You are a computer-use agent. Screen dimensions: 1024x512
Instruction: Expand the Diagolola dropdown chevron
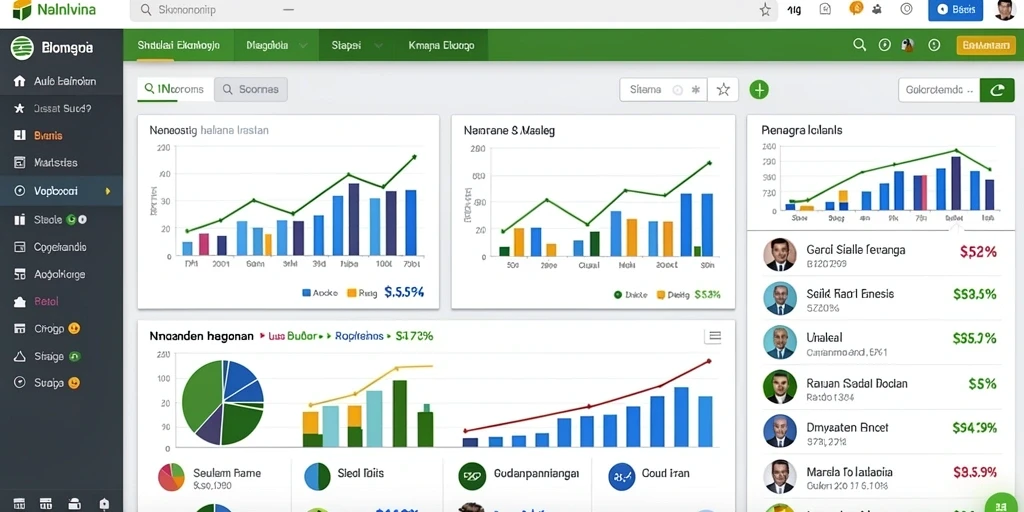pyautogui.click(x=302, y=46)
